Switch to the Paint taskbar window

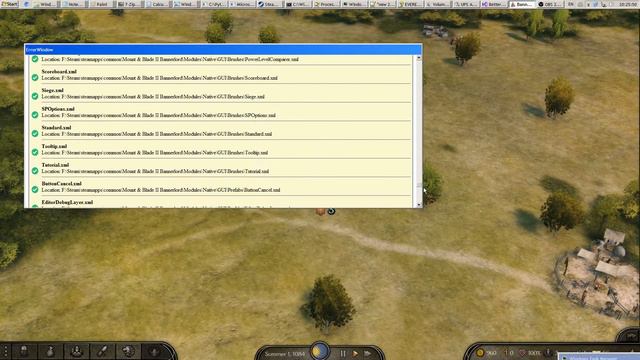(102, 4)
